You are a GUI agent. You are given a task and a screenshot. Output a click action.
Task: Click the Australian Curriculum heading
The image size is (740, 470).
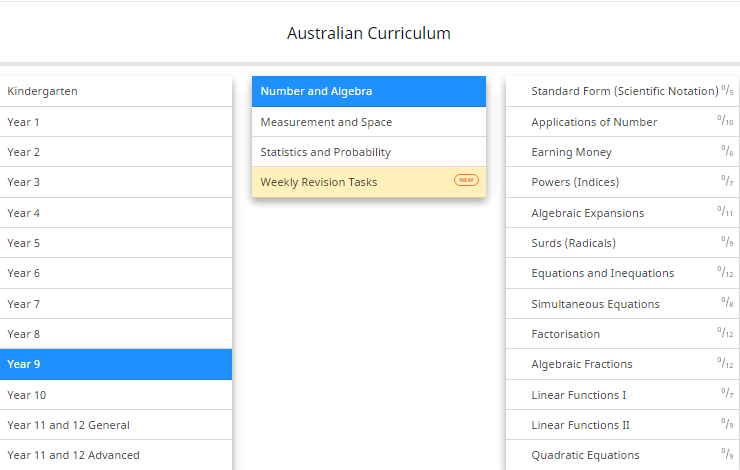(x=369, y=33)
